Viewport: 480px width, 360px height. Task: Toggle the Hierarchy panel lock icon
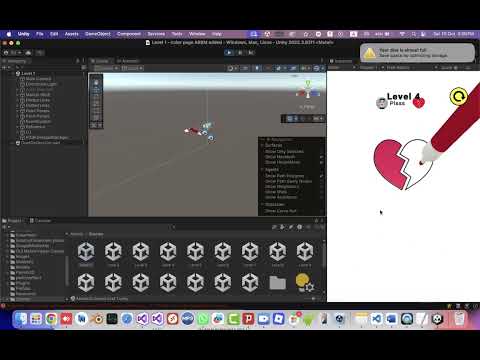click(x=77, y=61)
